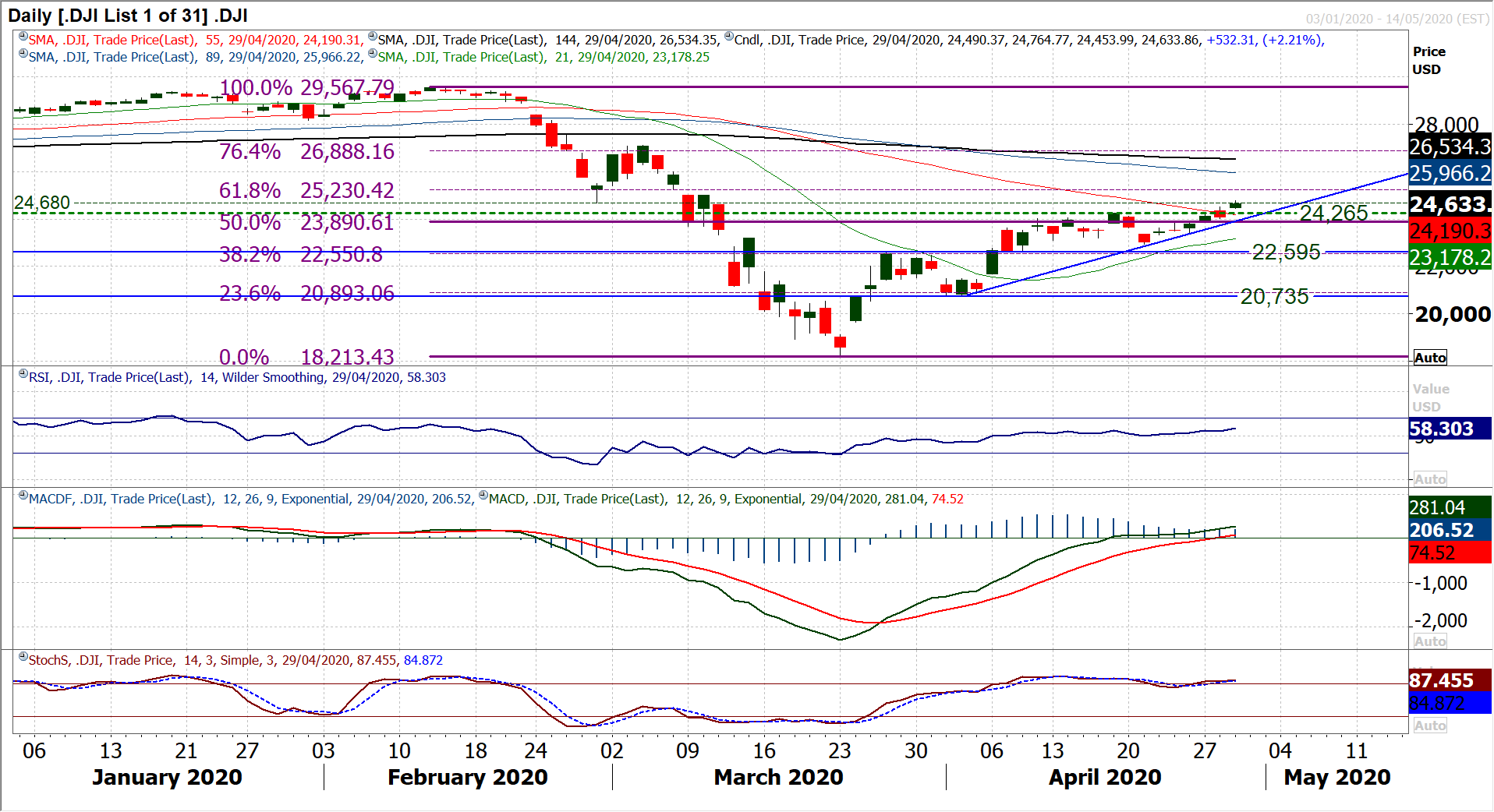This screenshot has height=812, width=1494.
Task: Click 'February 2020' on the time axis
Action: (x=468, y=777)
